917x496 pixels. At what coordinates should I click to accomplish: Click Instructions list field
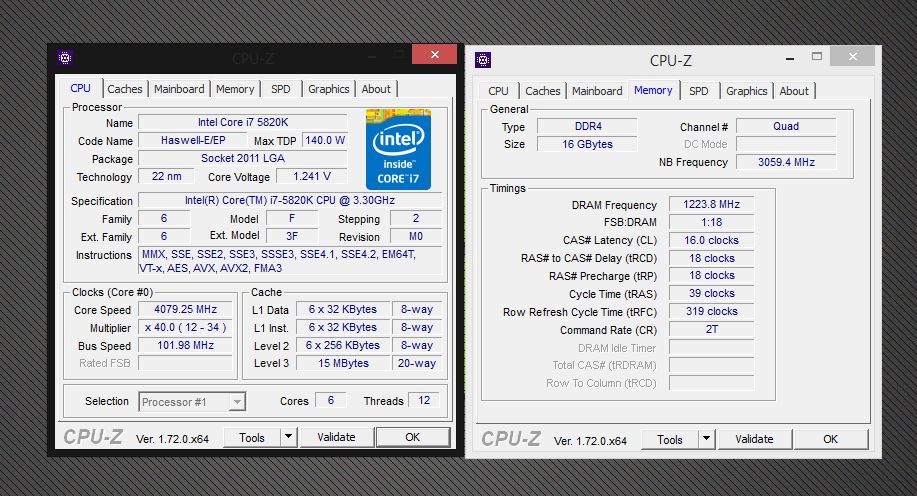pos(290,261)
